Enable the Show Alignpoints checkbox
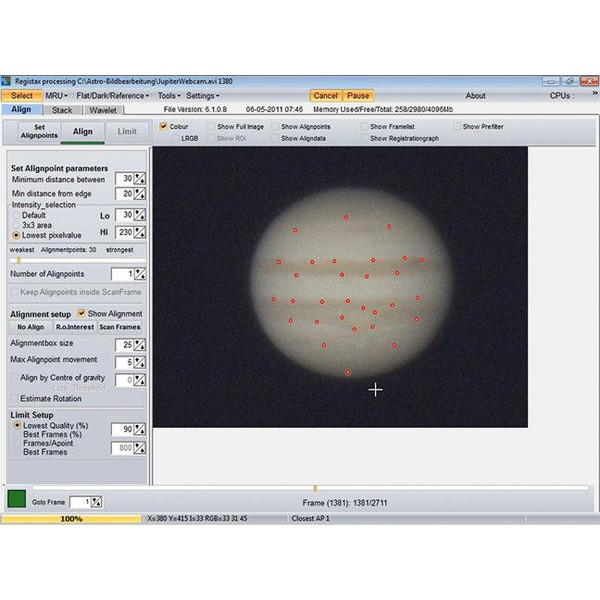 (x=276, y=127)
